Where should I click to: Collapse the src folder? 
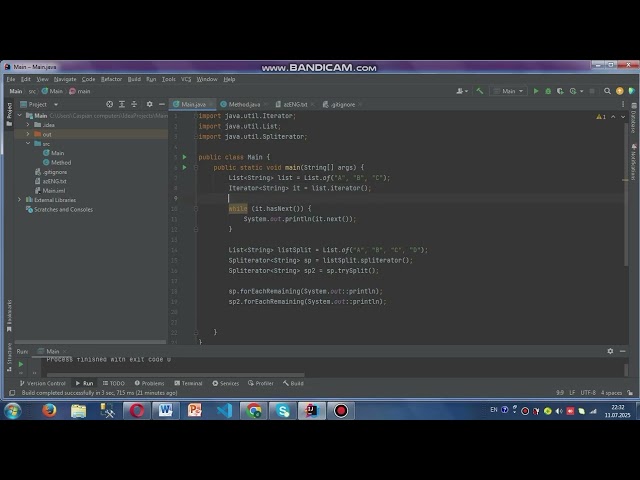(x=28, y=144)
